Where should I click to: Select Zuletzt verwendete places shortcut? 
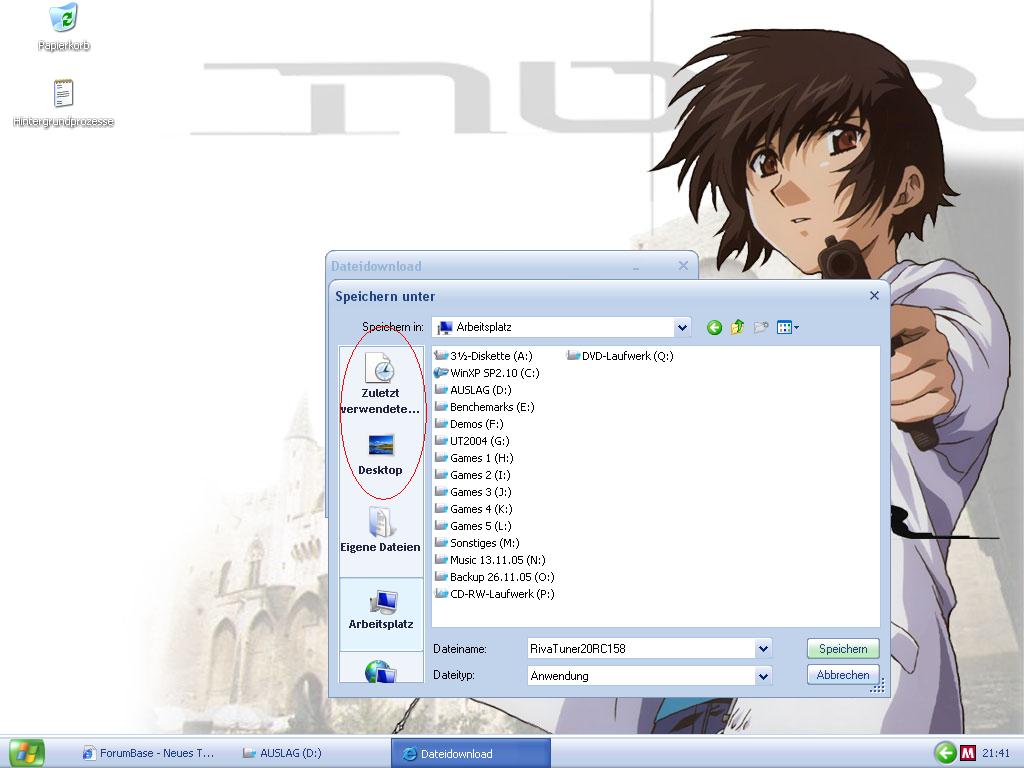381,383
